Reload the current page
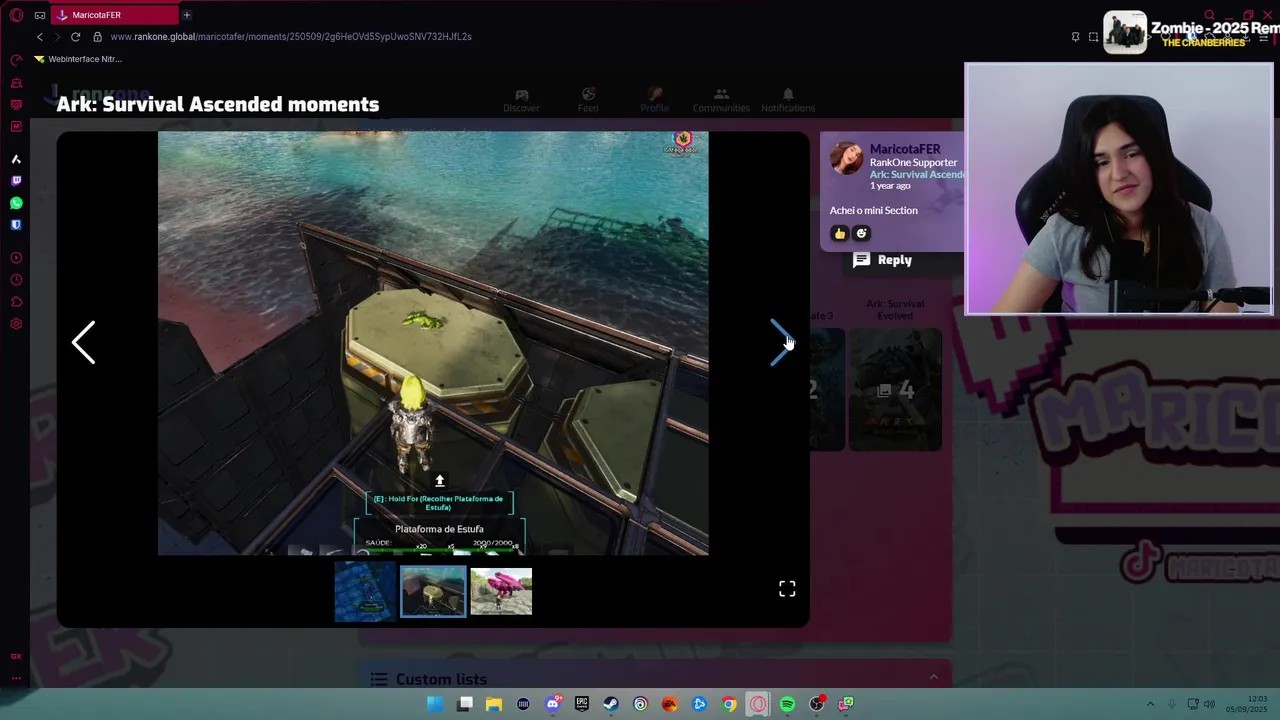This screenshot has height=720, width=1280. 75,37
